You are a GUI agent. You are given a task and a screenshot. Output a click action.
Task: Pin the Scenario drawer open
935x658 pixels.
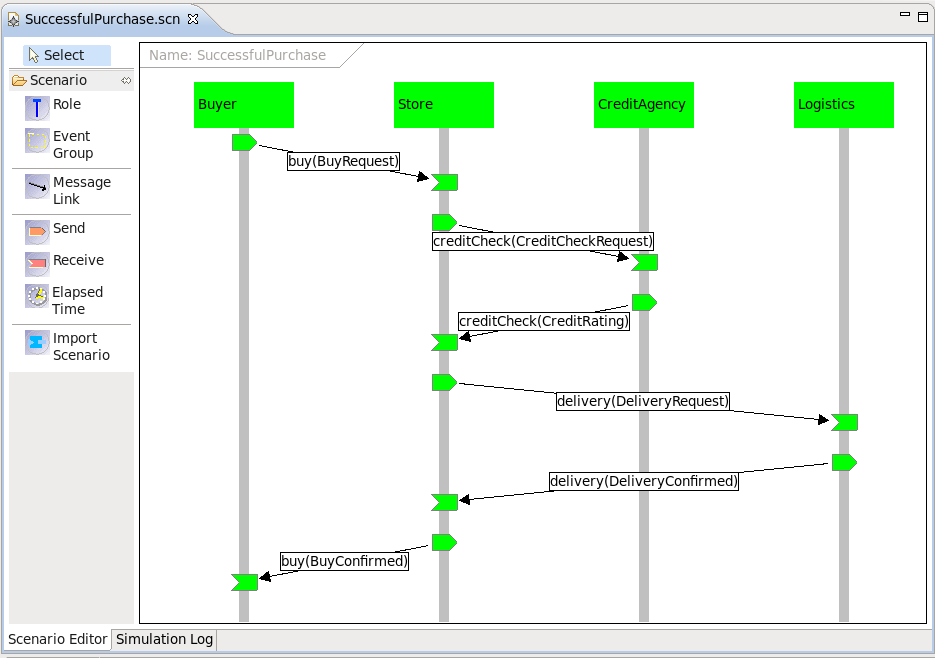(x=126, y=80)
